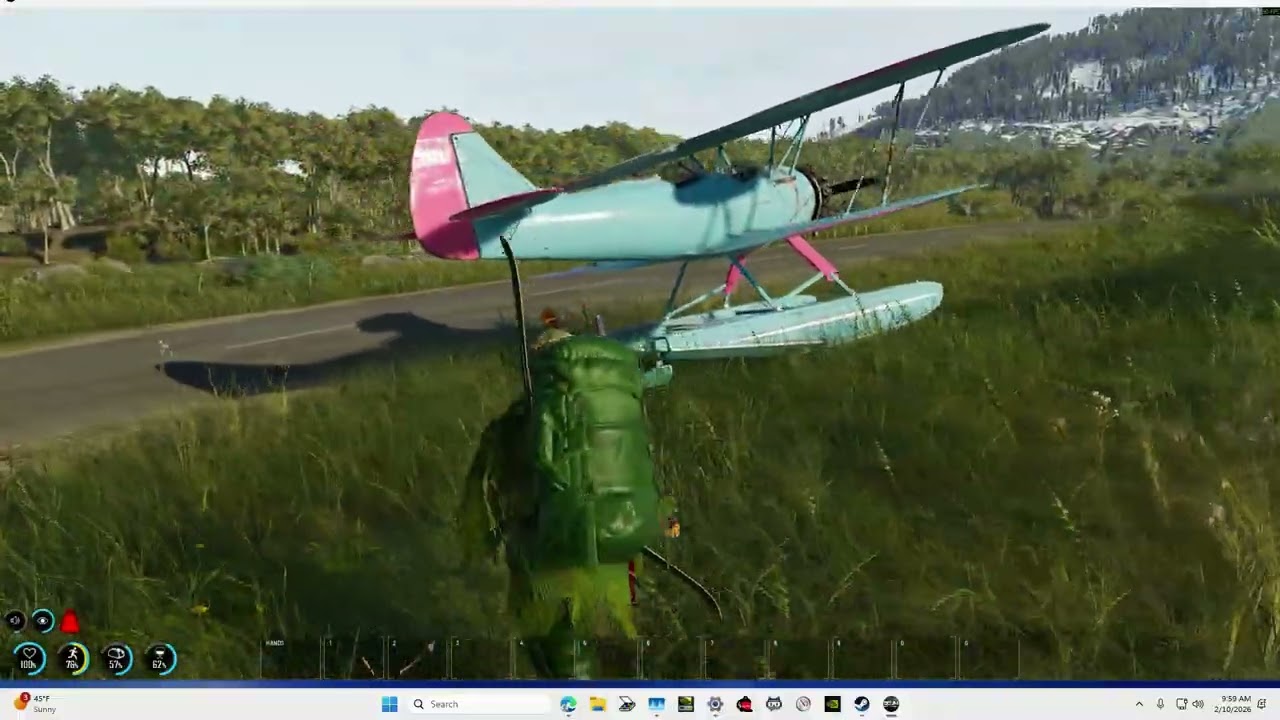Click the health heart indicator at 100%

tap(29, 658)
